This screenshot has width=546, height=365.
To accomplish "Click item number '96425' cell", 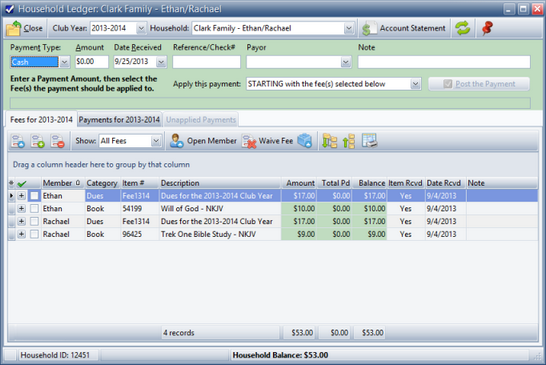I will tap(140, 234).
